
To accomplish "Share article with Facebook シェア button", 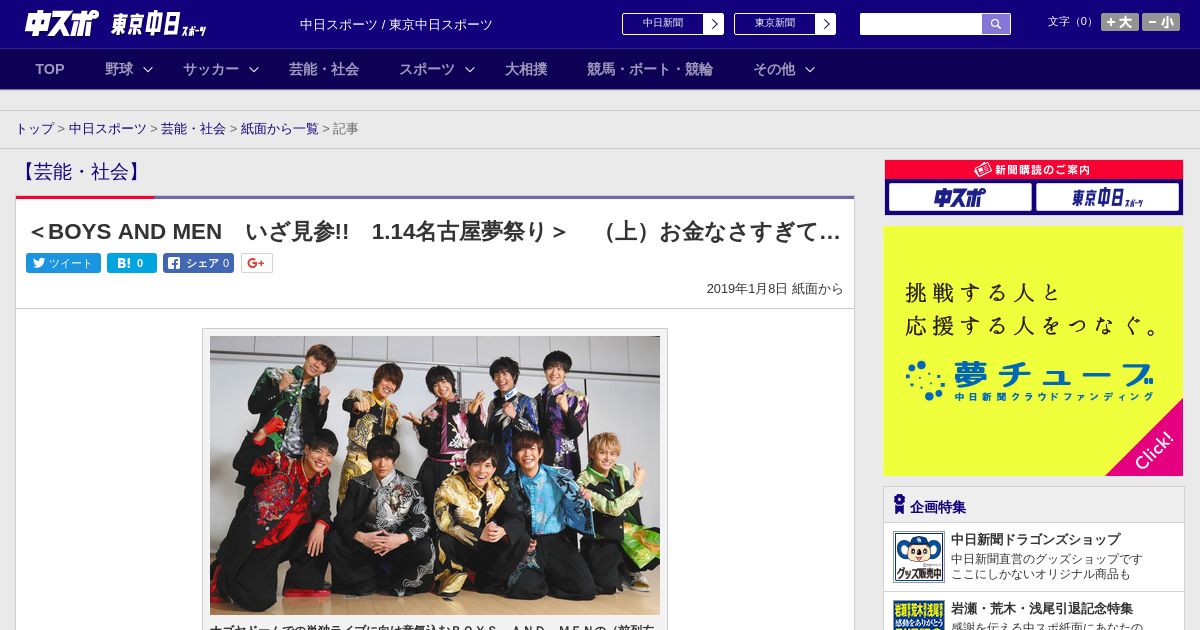I will click(198, 263).
